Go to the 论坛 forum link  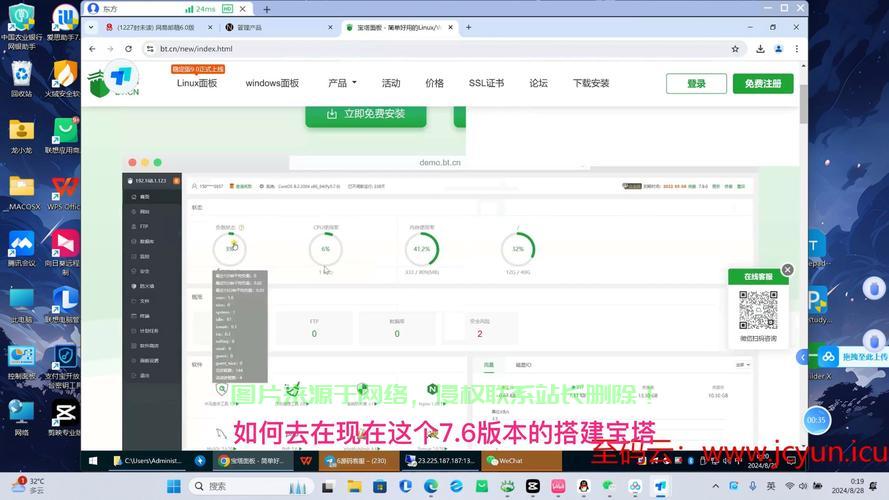click(x=539, y=83)
